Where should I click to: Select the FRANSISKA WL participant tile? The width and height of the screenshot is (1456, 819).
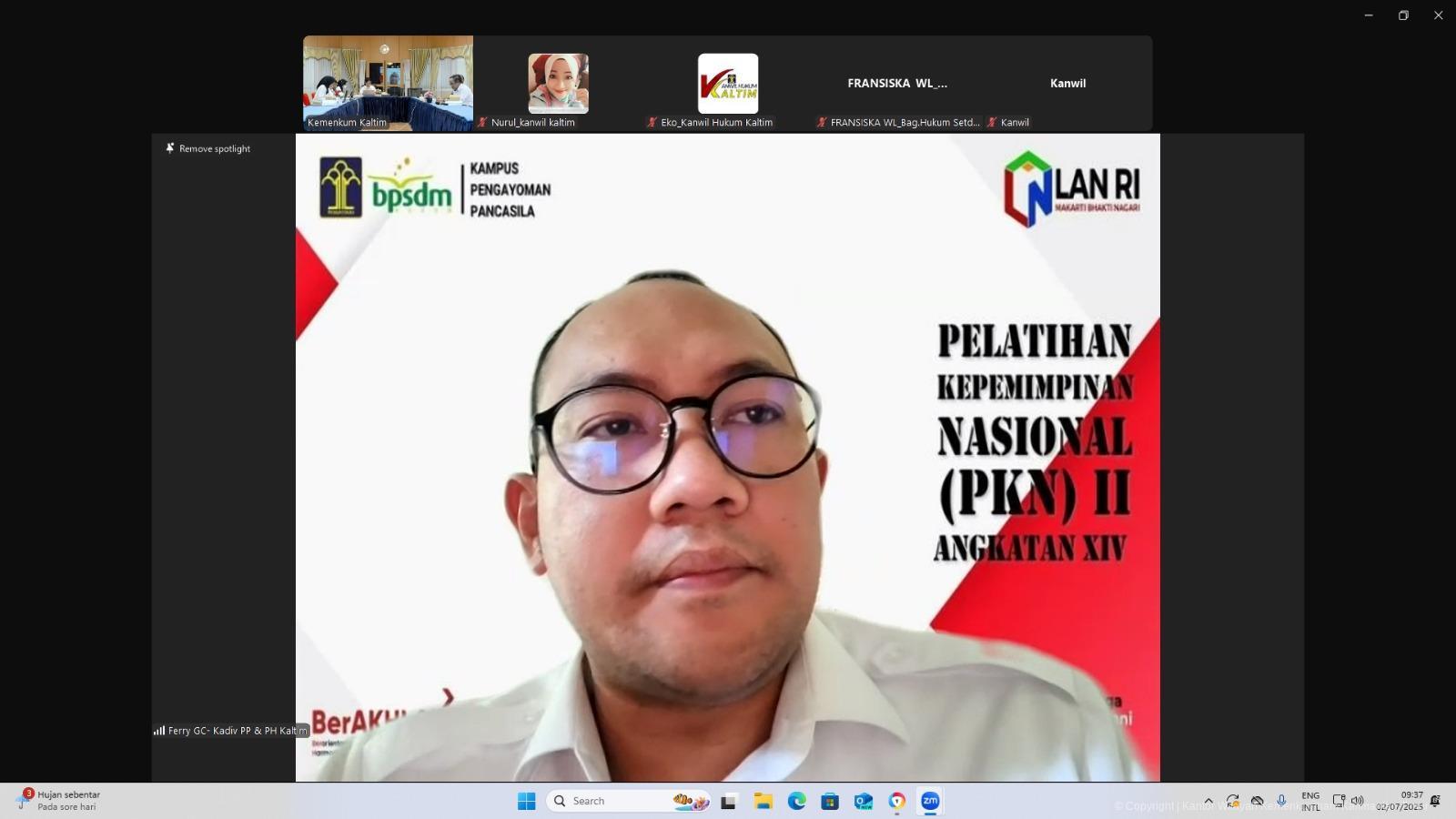(x=897, y=83)
